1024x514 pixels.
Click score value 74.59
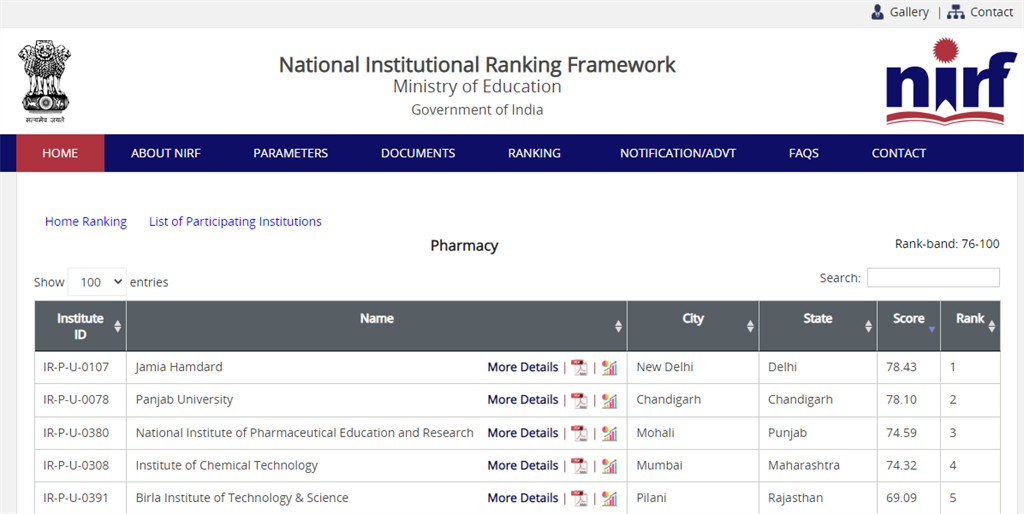pyautogui.click(x=901, y=433)
